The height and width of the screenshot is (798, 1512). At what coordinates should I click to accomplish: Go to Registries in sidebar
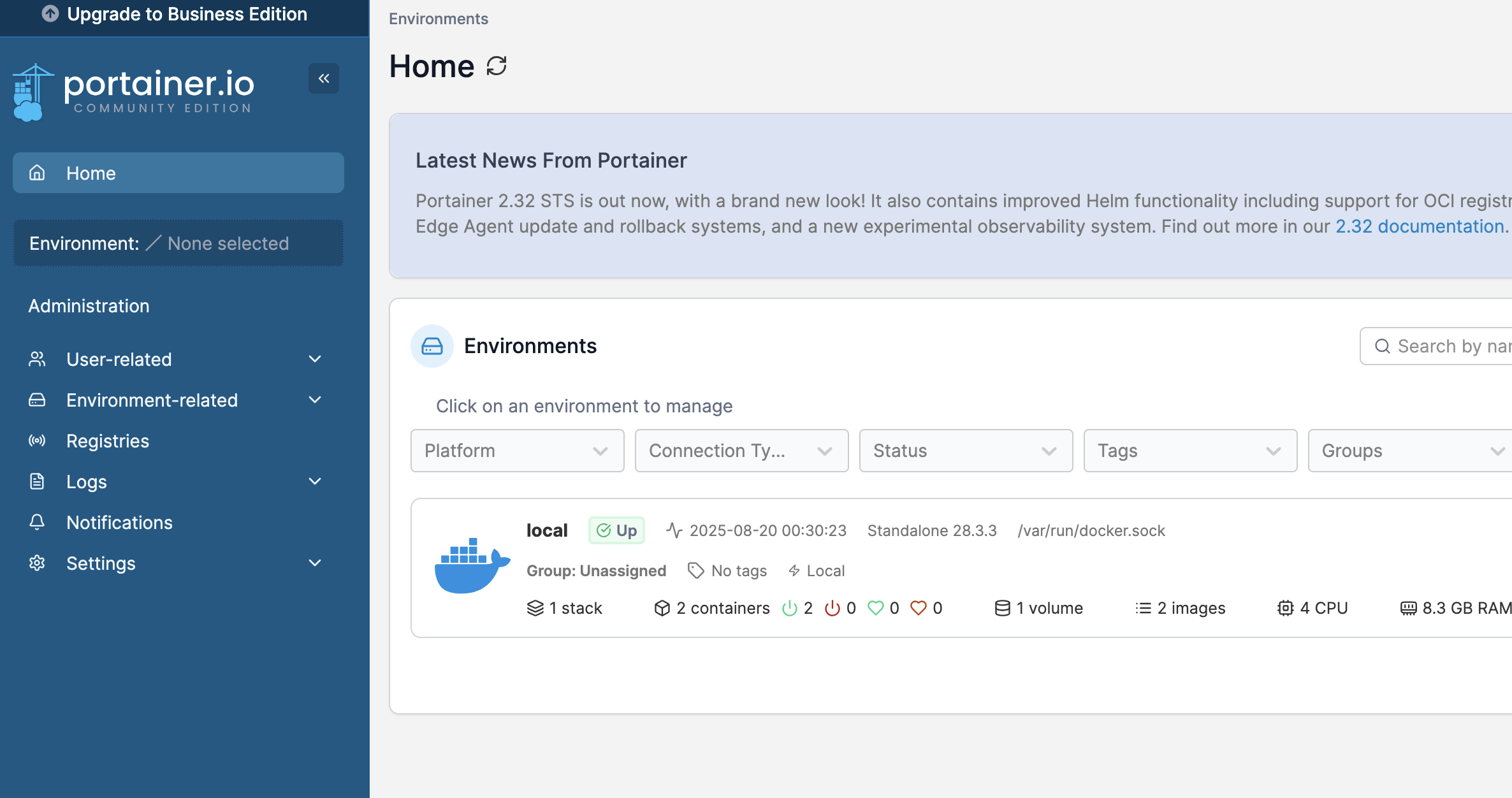pyautogui.click(x=178, y=440)
